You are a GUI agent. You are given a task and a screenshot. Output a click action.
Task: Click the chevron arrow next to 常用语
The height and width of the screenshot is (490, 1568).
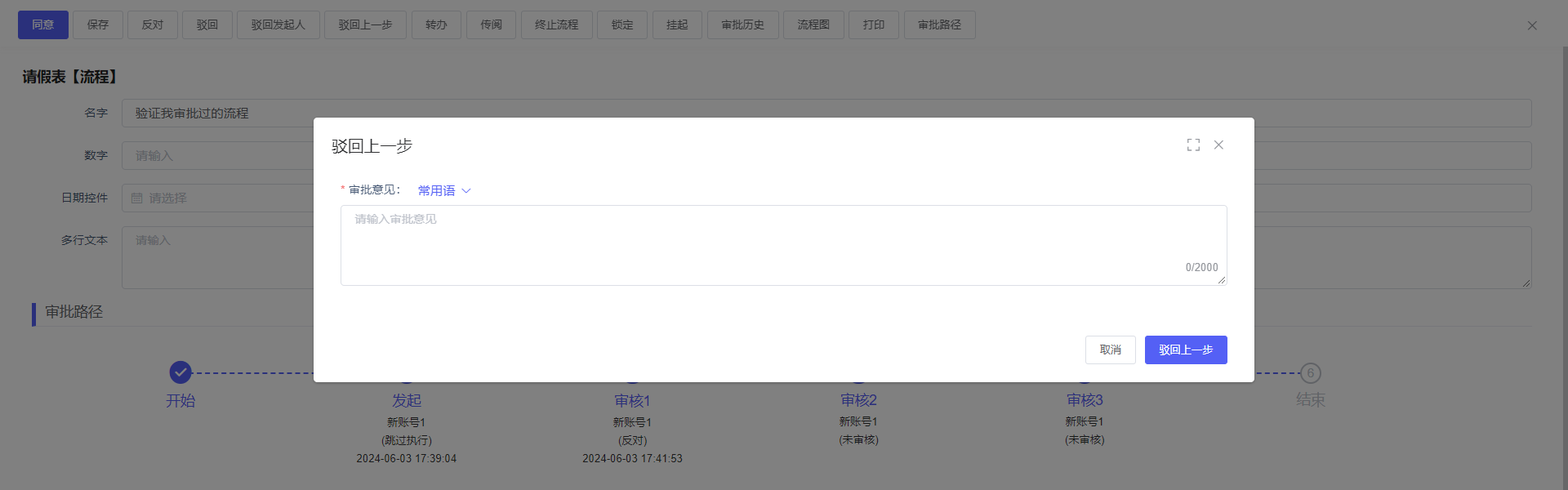[466, 190]
